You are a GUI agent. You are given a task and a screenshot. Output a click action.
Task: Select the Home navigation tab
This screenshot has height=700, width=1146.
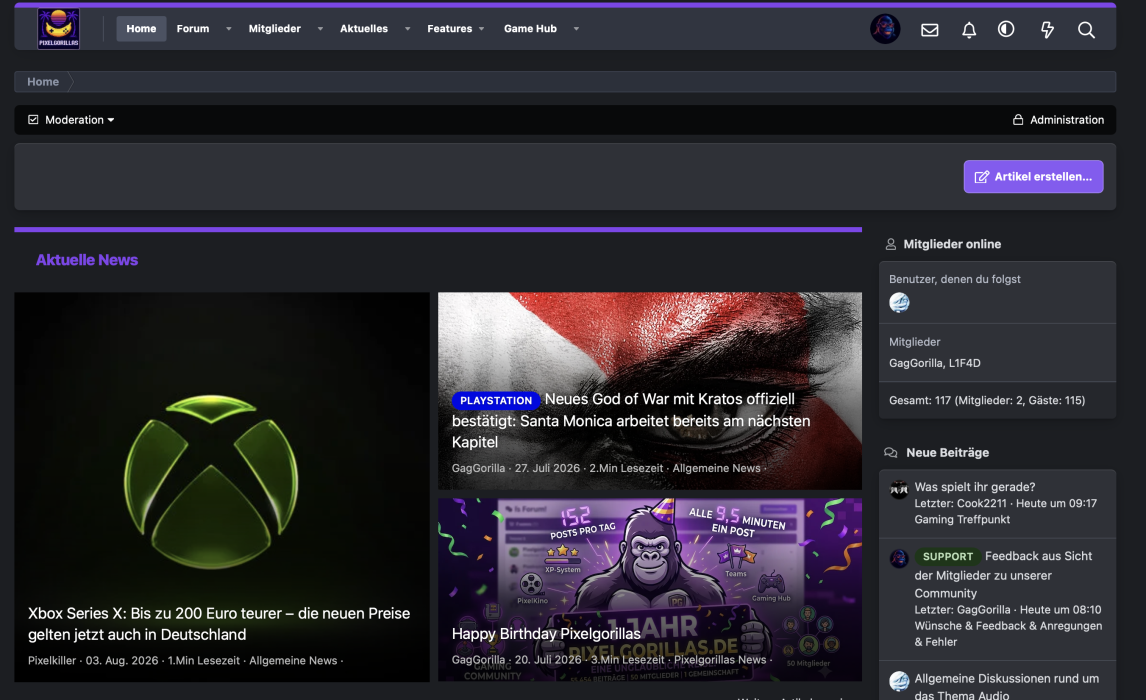pos(141,28)
